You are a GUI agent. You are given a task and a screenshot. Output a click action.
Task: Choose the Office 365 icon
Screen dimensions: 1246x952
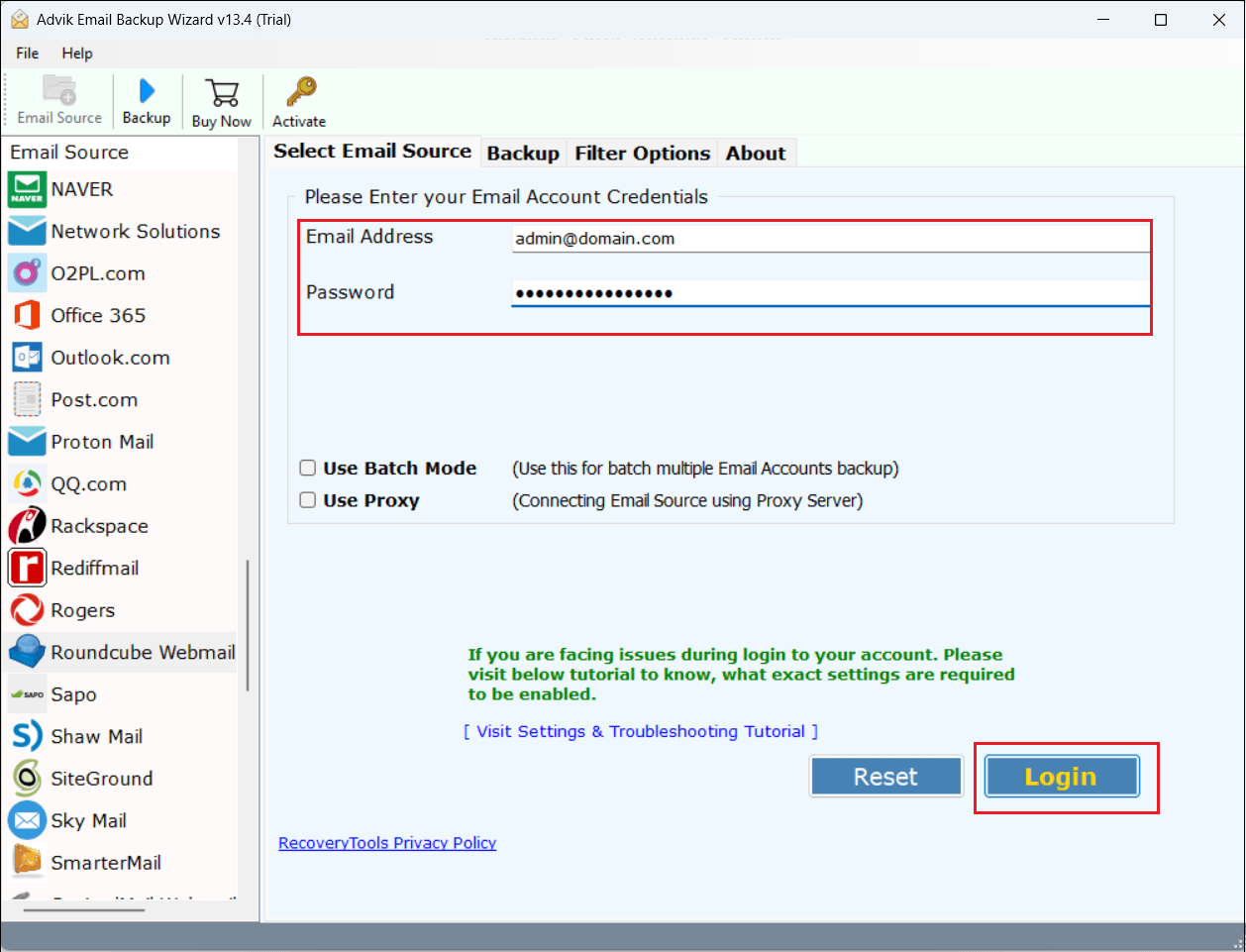(x=27, y=315)
